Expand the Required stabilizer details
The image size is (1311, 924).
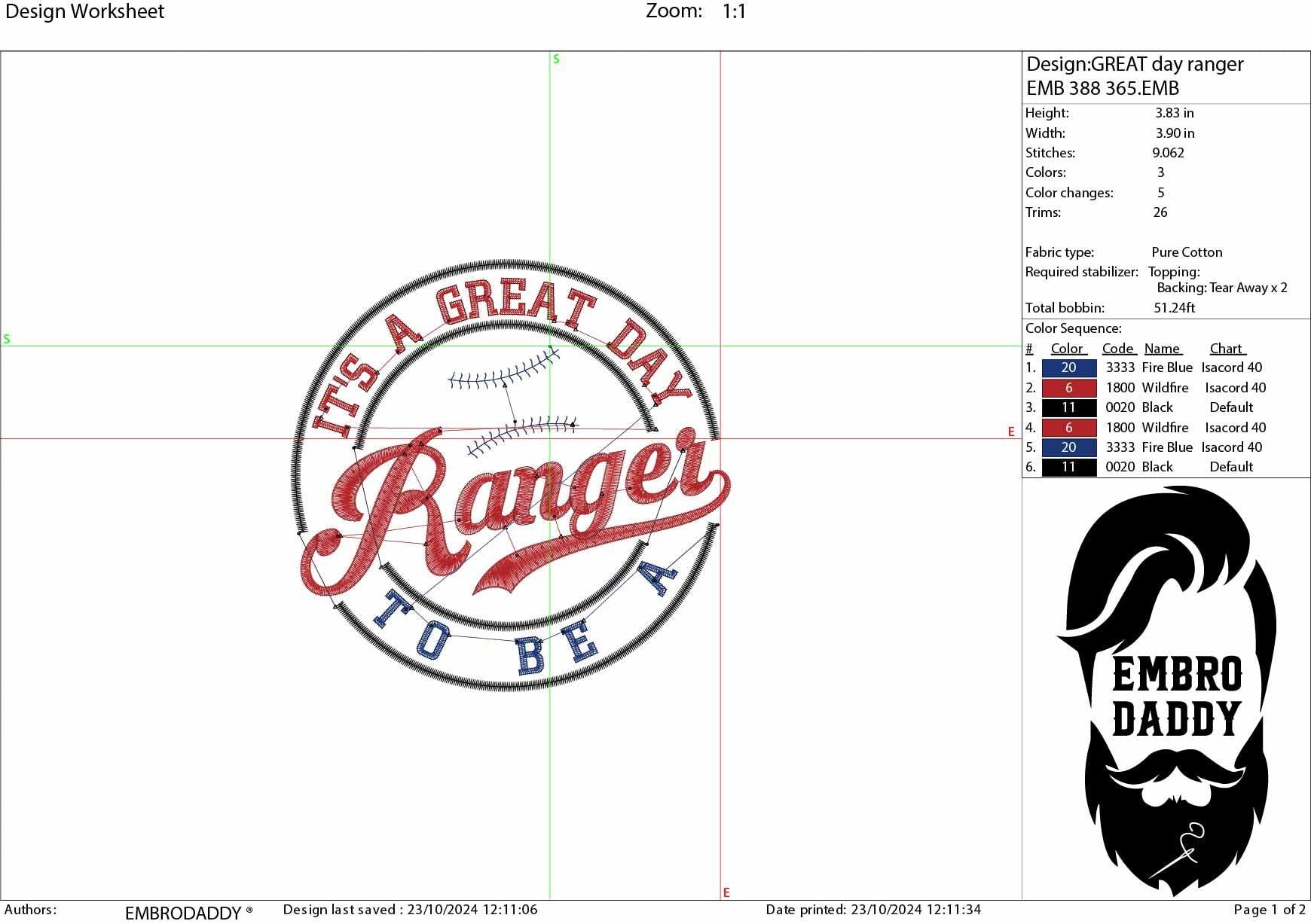click(x=1082, y=272)
